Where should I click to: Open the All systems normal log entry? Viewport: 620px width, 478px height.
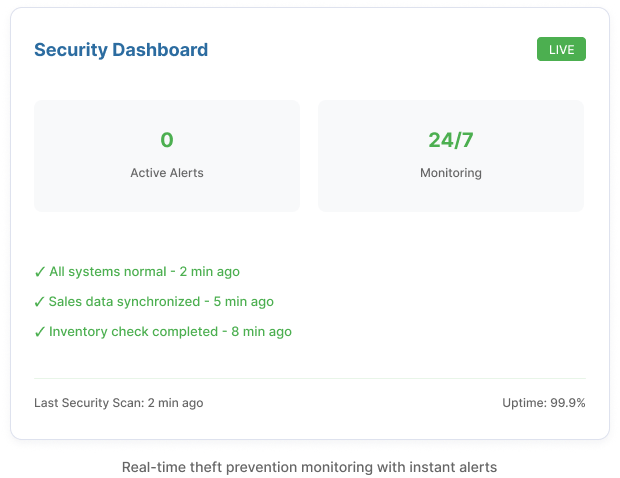pos(110,271)
